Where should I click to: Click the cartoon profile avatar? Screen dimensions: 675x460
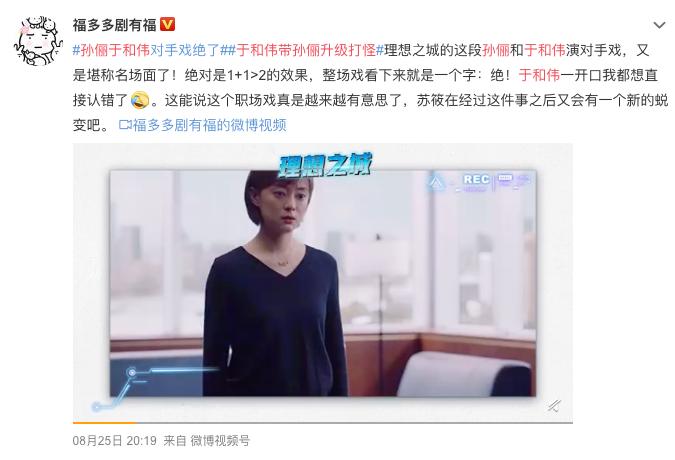[38, 41]
